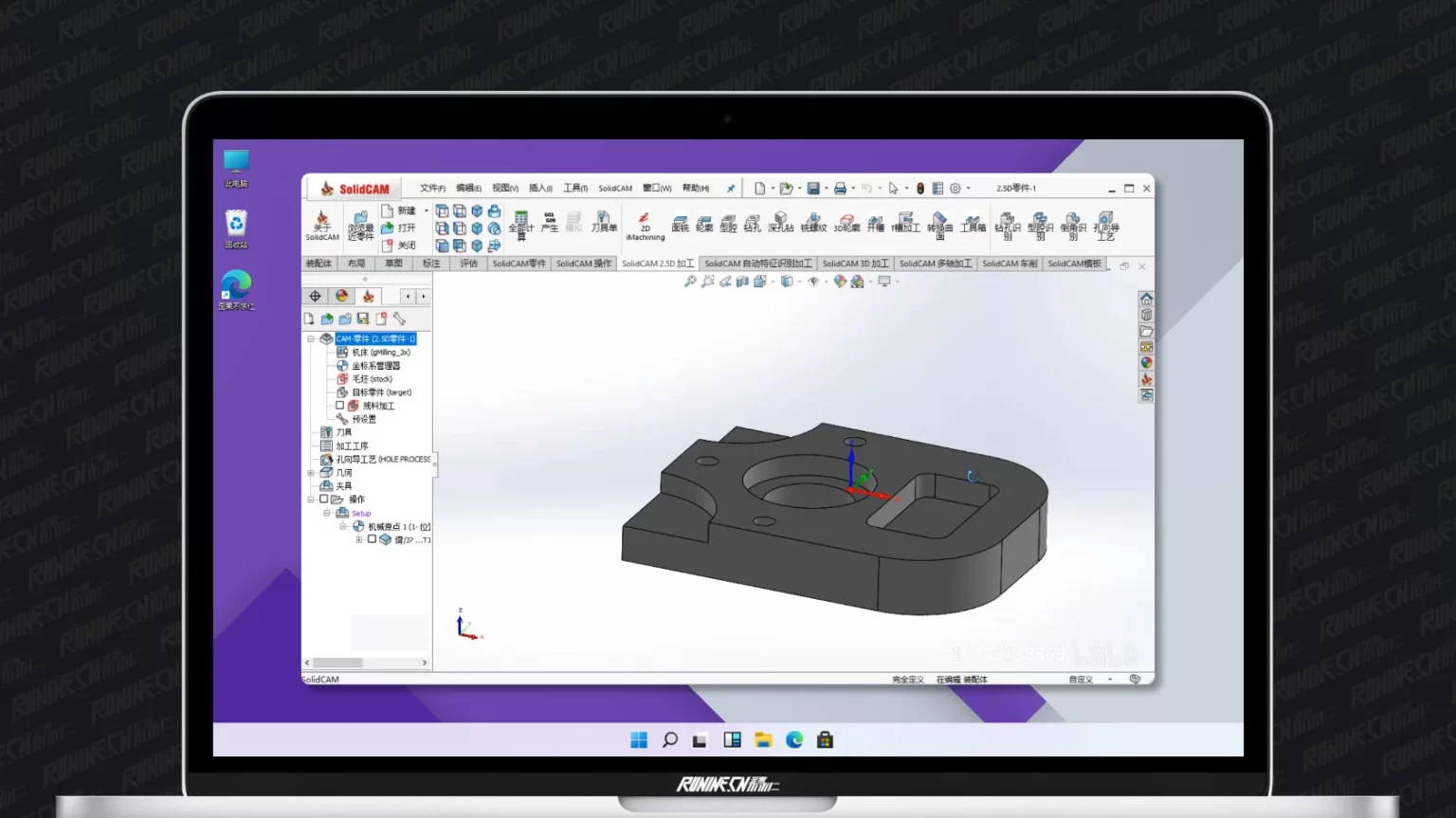Click the home icon on right task pane
Screen dimensions: 1456x818
1146,299
